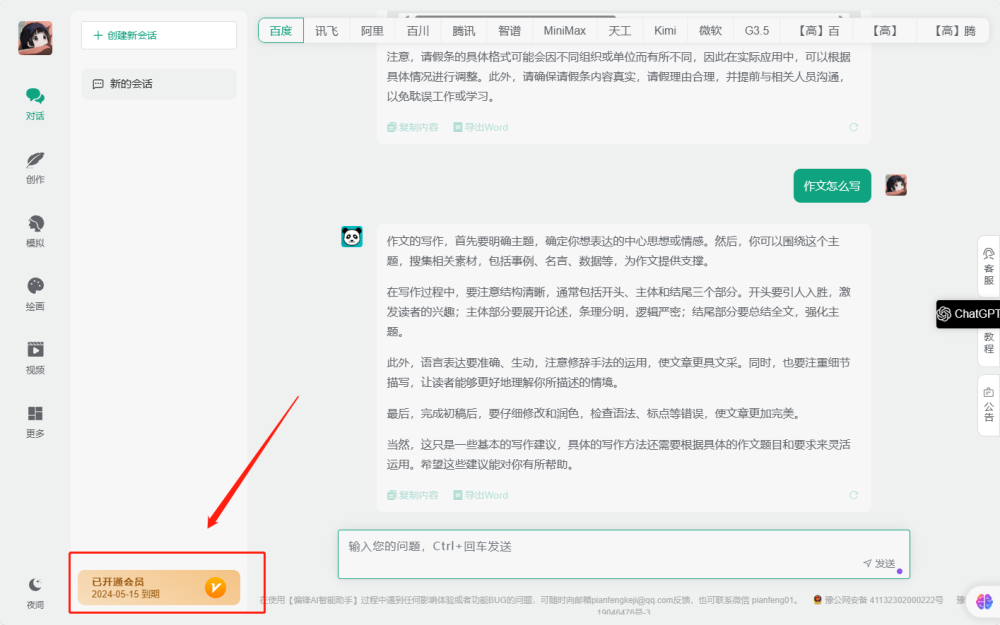Click 导出Word under the leave-note reply
1000x625 pixels.
pyautogui.click(x=481, y=127)
